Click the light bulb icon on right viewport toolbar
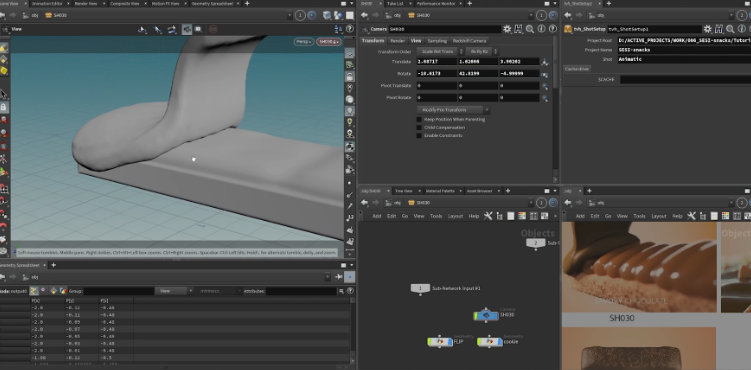The width and height of the screenshot is (751, 370). [x=350, y=111]
